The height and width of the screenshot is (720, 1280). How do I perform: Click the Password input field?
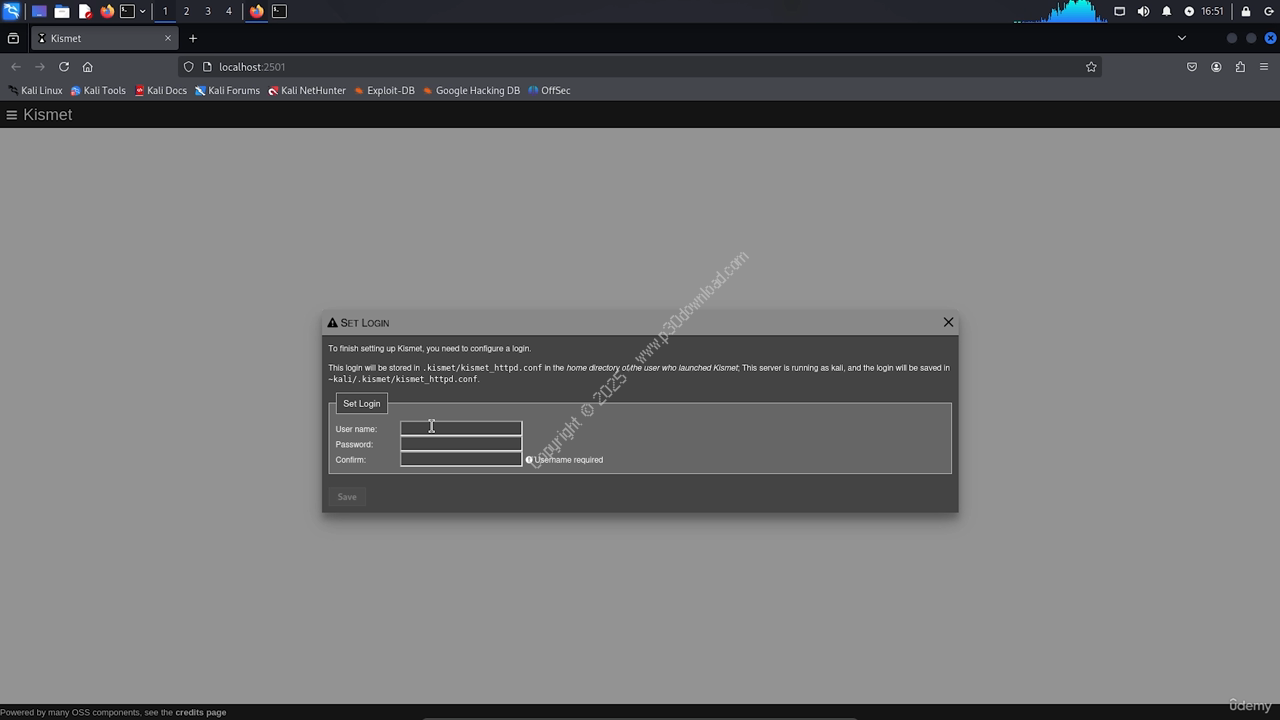point(461,444)
